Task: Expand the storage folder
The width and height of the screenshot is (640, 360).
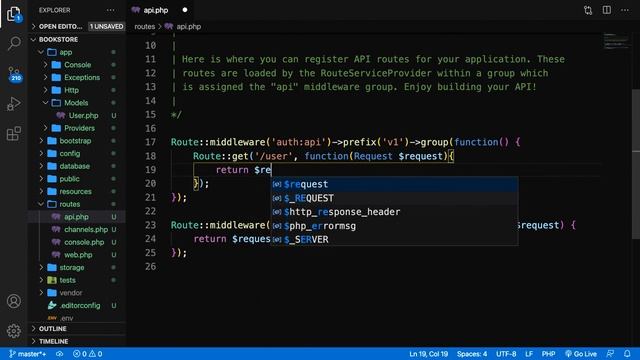Action: (77, 267)
